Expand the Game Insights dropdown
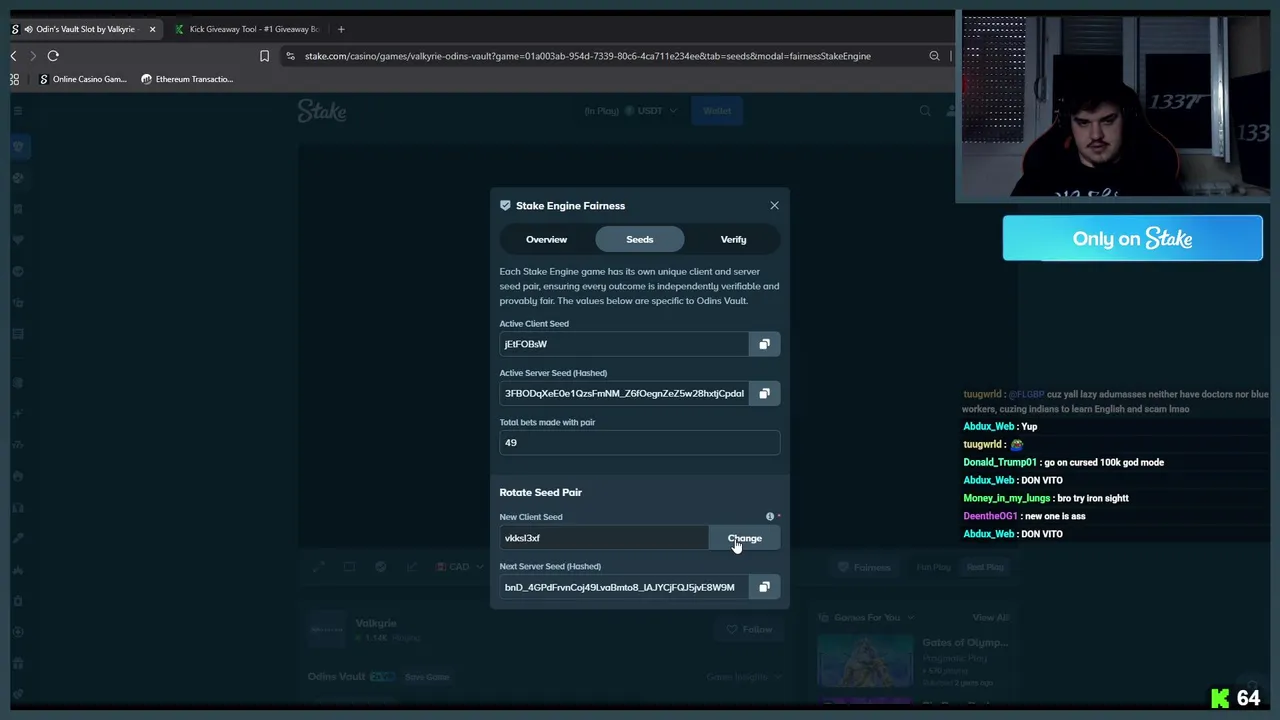Viewport: 1280px width, 720px height. coord(742,677)
